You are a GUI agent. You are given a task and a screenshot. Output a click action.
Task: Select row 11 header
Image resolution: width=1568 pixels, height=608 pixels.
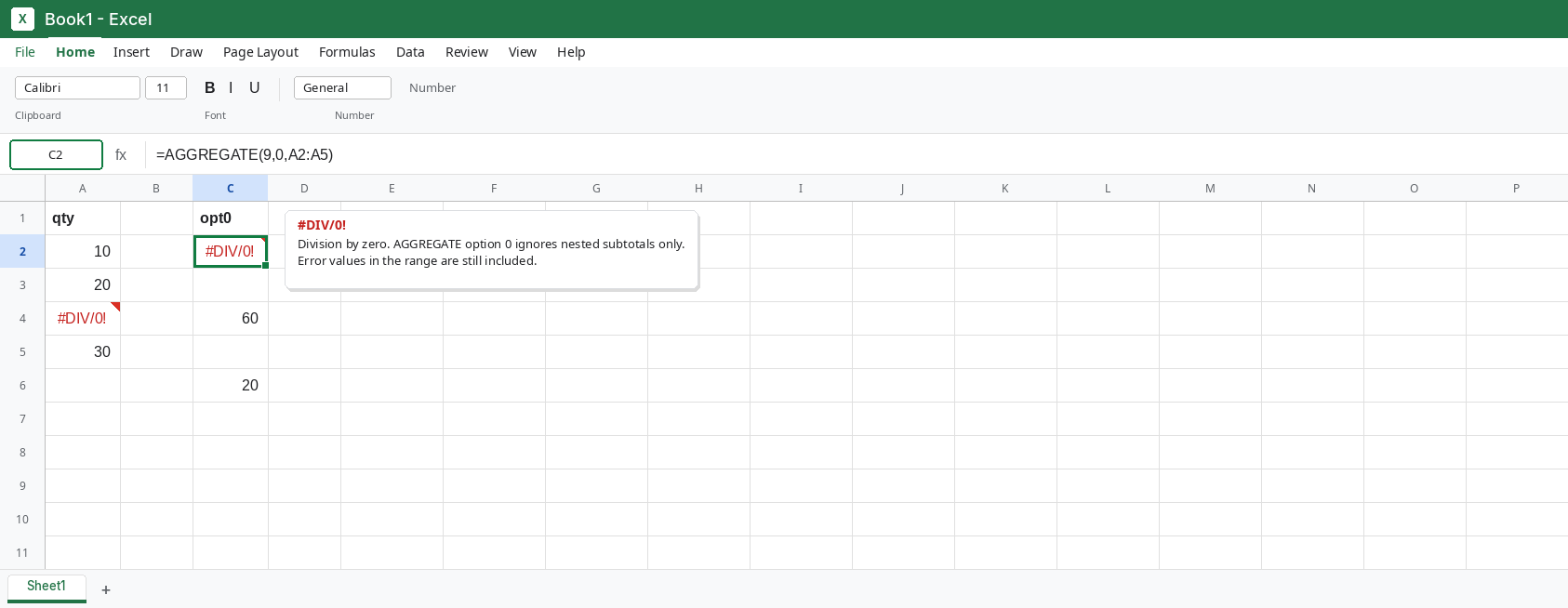coord(22,553)
